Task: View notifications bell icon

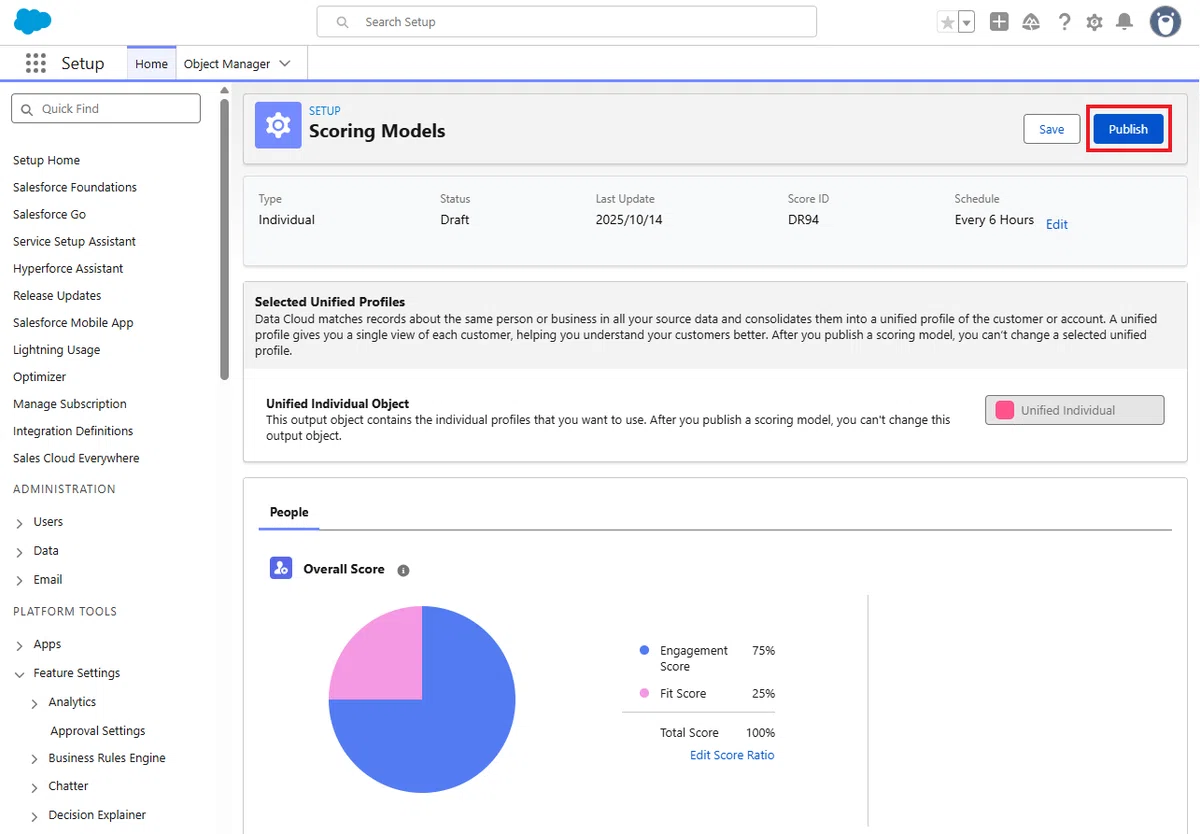Action: point(1125,22)
